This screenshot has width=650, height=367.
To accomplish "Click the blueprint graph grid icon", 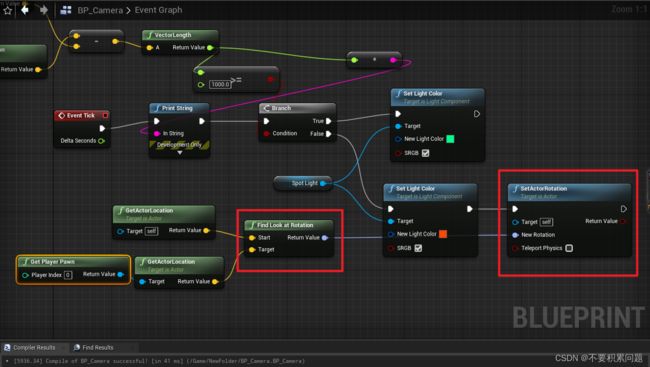I will [66, 10].
